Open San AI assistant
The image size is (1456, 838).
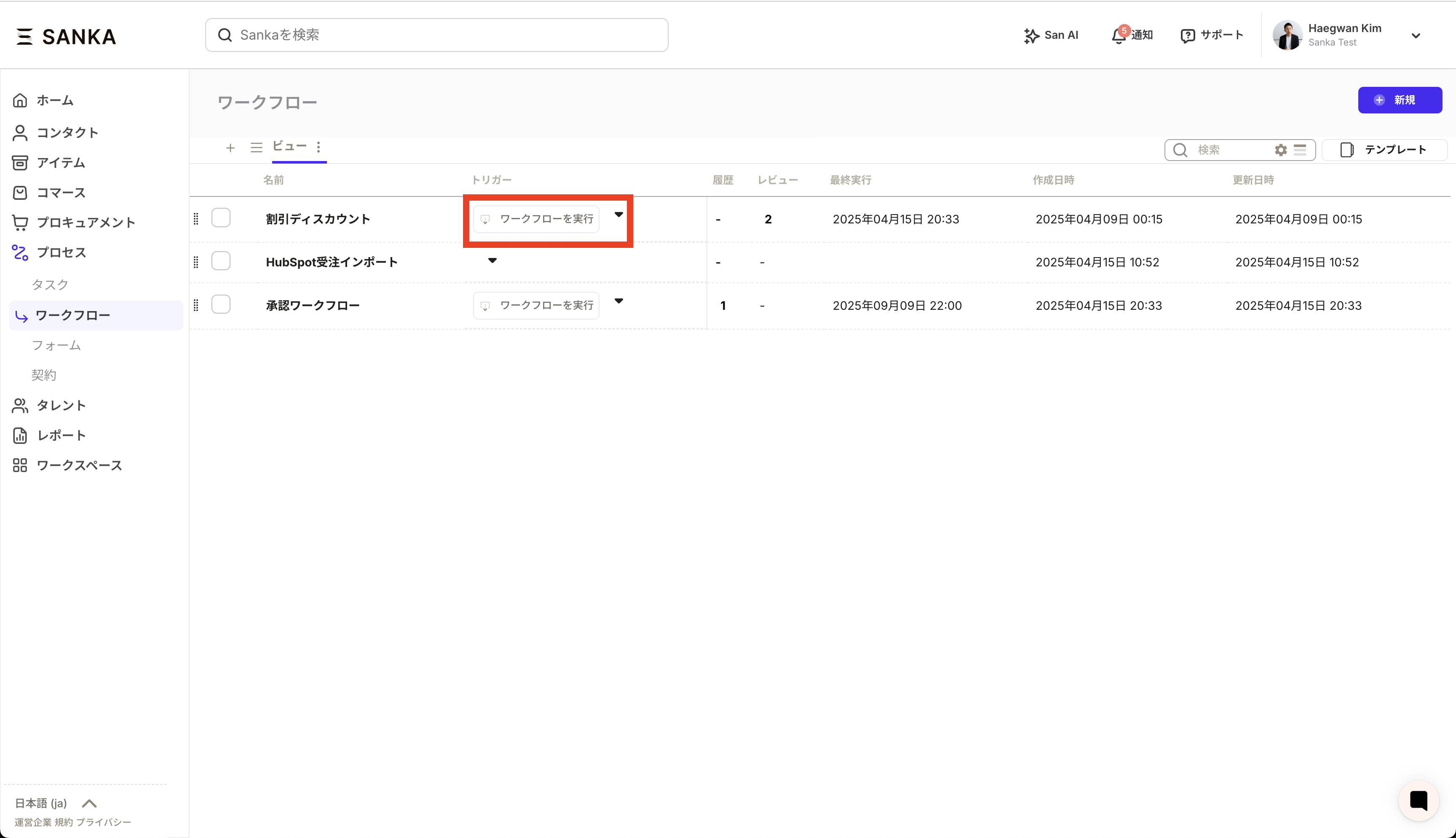pos(1051,35)
